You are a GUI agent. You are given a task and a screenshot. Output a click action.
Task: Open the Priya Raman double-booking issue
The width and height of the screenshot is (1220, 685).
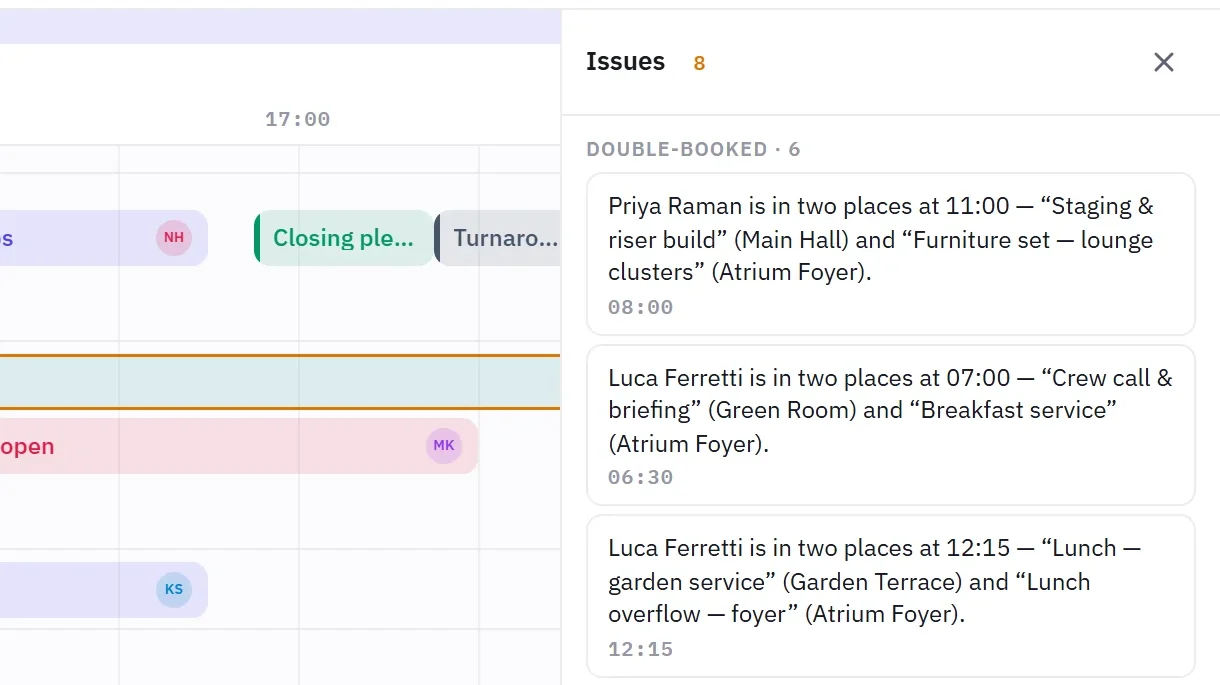click(891, 254)
